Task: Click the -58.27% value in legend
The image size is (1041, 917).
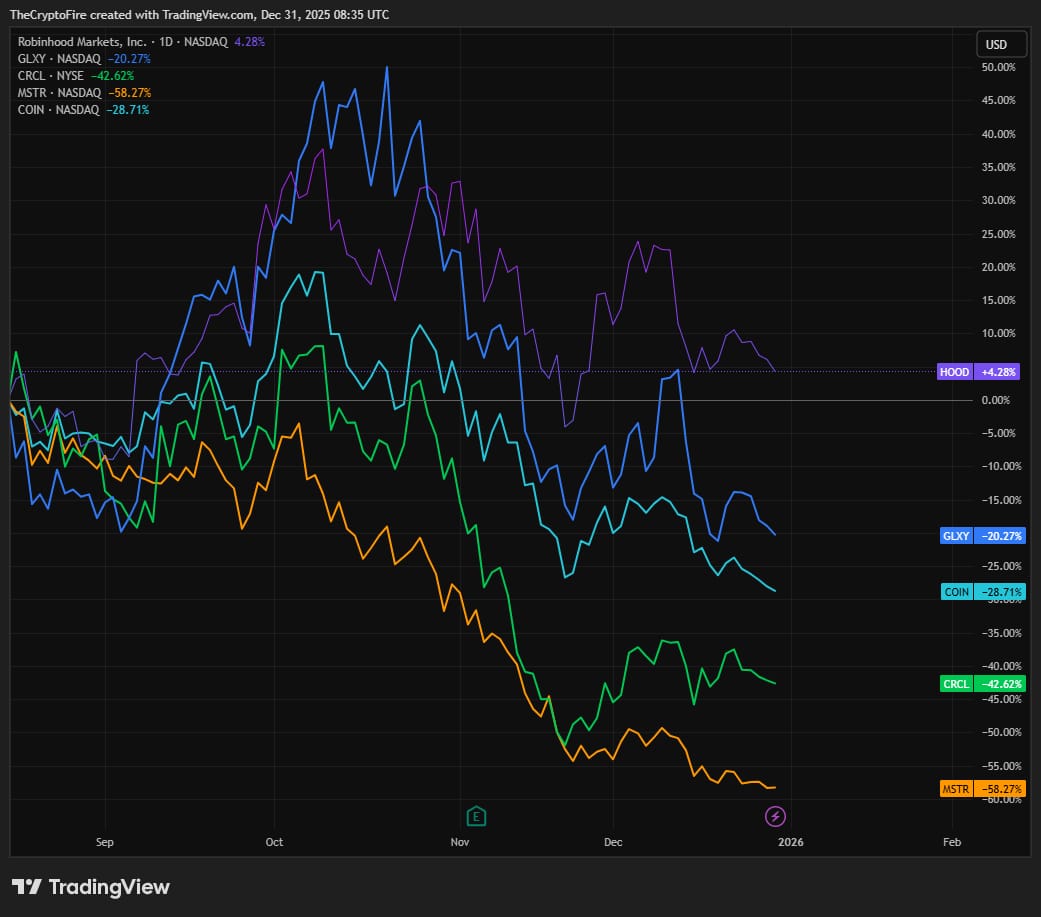Action: 129,93
